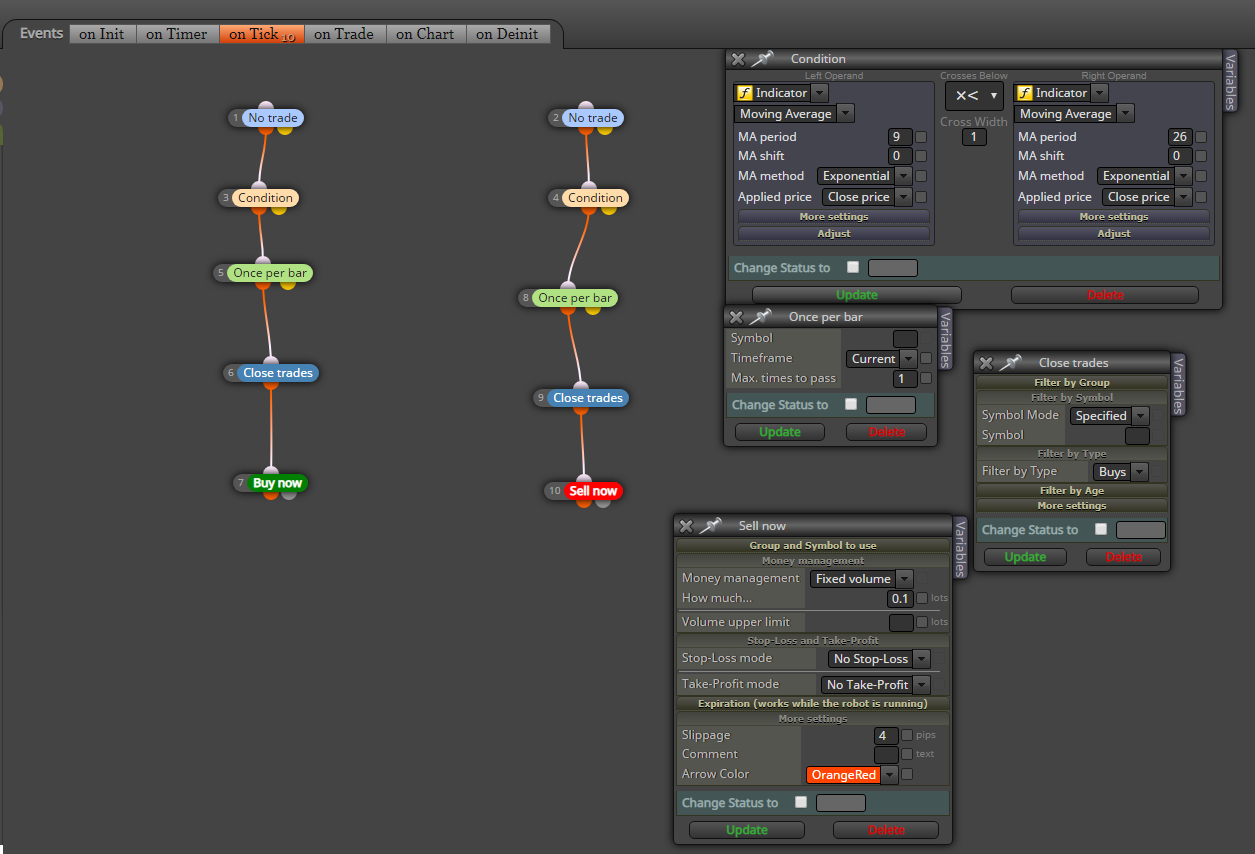
Task: Switch to the on Timer tab
Action: click(176, 34)
